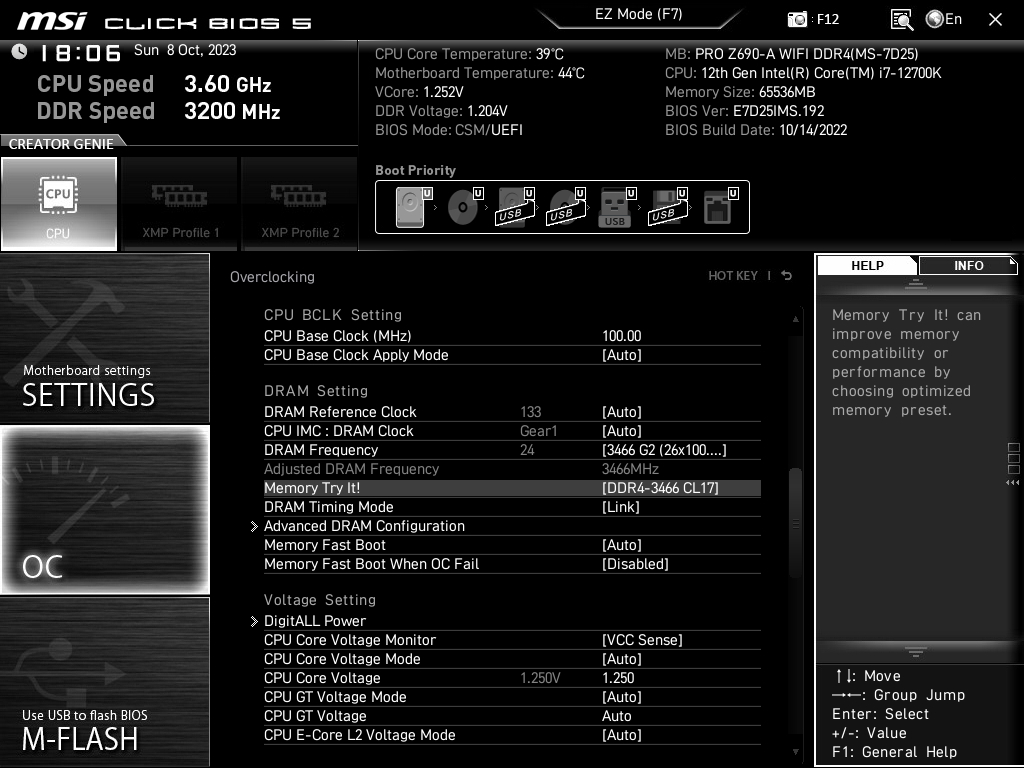Enable XMP Profile 1

(180, 204)
